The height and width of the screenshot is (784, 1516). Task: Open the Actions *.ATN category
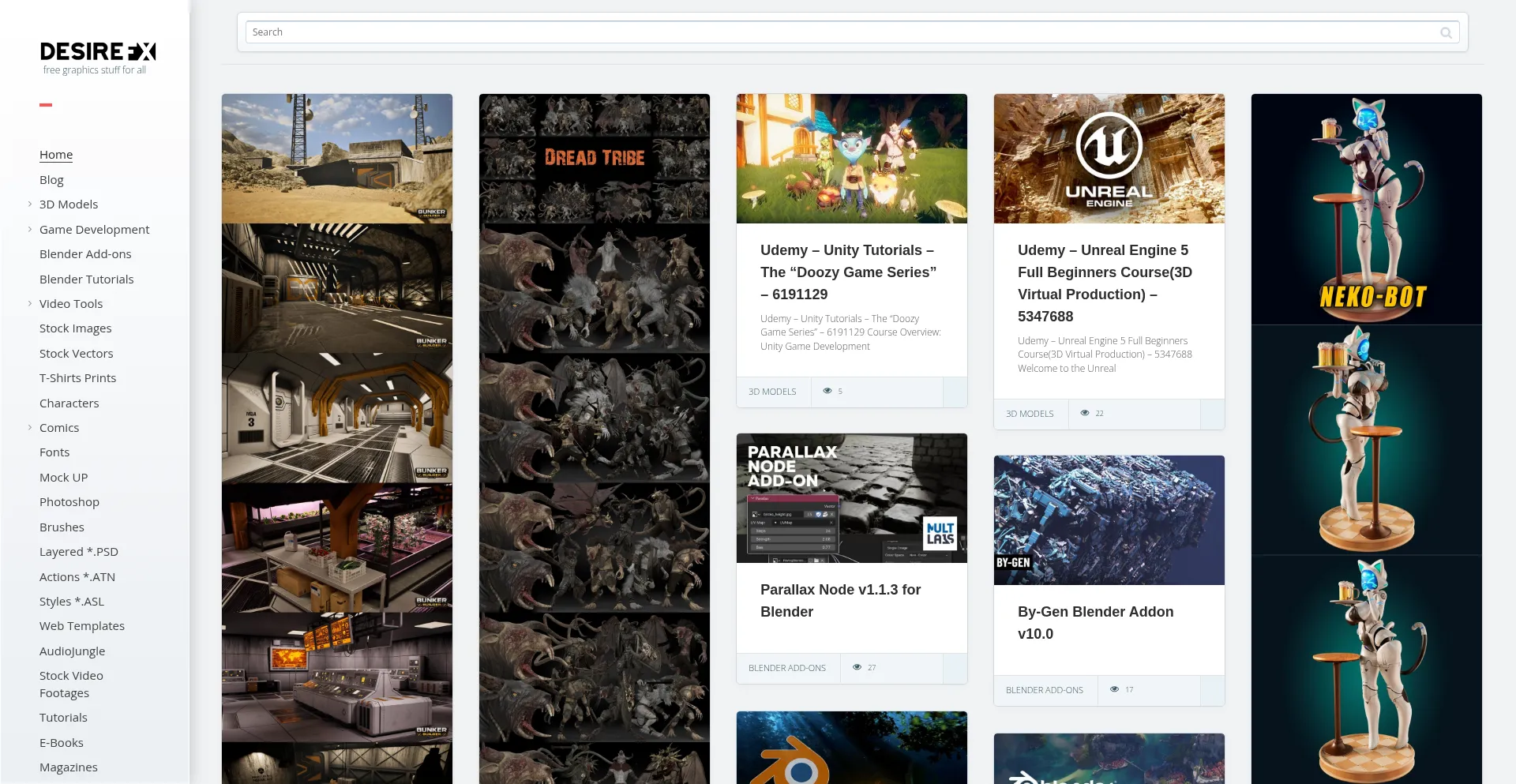point(77,577)
